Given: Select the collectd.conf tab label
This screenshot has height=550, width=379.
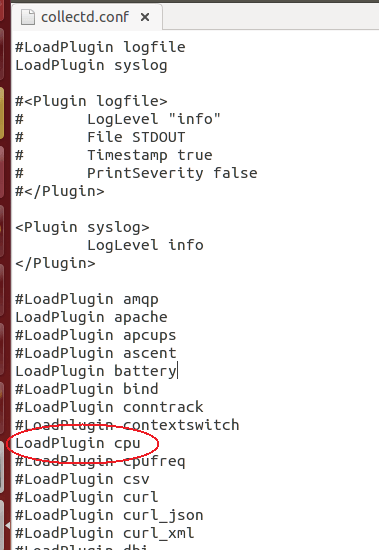Looking at the screenshot, I should click(85, 17).
